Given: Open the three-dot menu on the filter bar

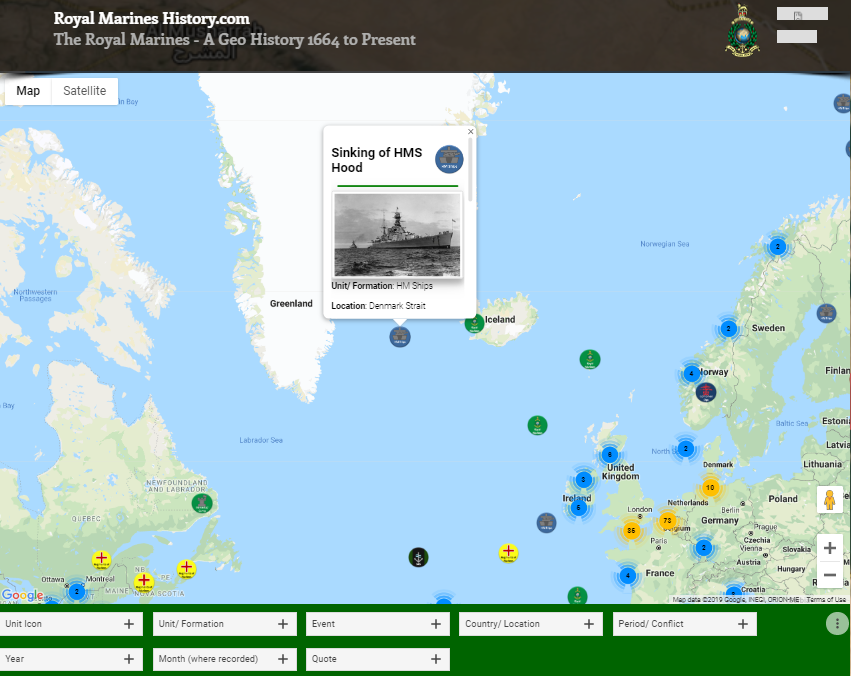Looking at the screenshot, I should click(837, 622).
